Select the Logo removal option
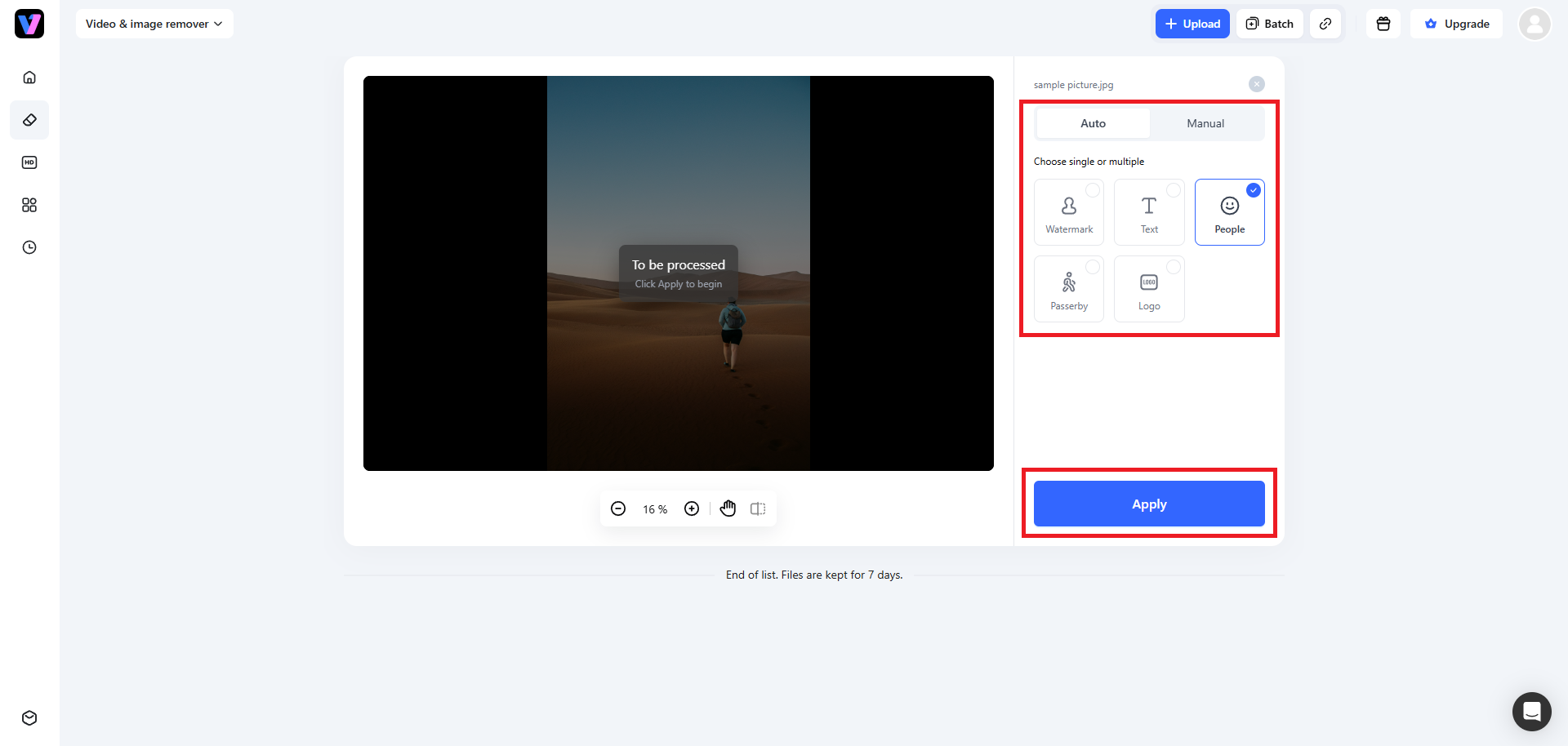The image size is (1568, 746). coord(1149,289)
